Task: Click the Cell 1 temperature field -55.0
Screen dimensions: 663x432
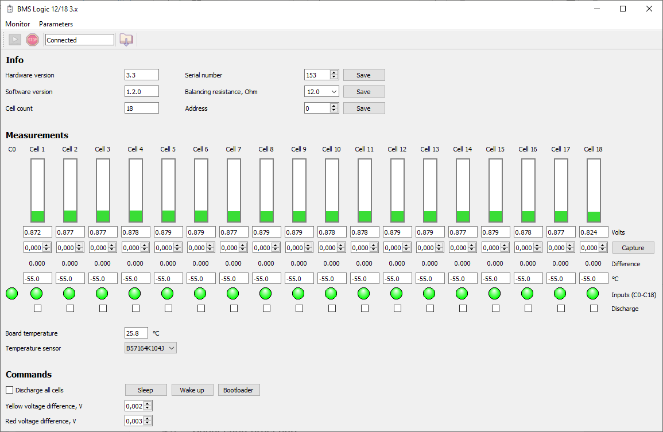Action: (x=37, y=278)
